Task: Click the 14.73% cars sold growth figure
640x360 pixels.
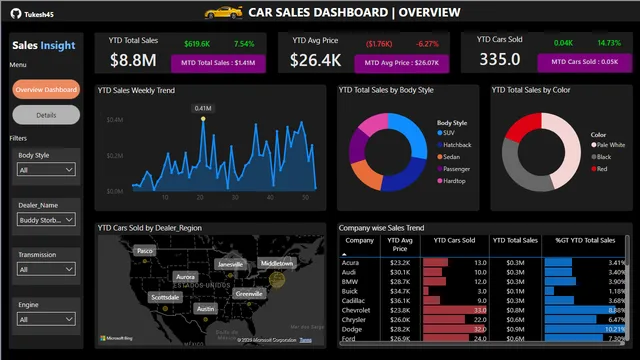Action: (609, 43)
